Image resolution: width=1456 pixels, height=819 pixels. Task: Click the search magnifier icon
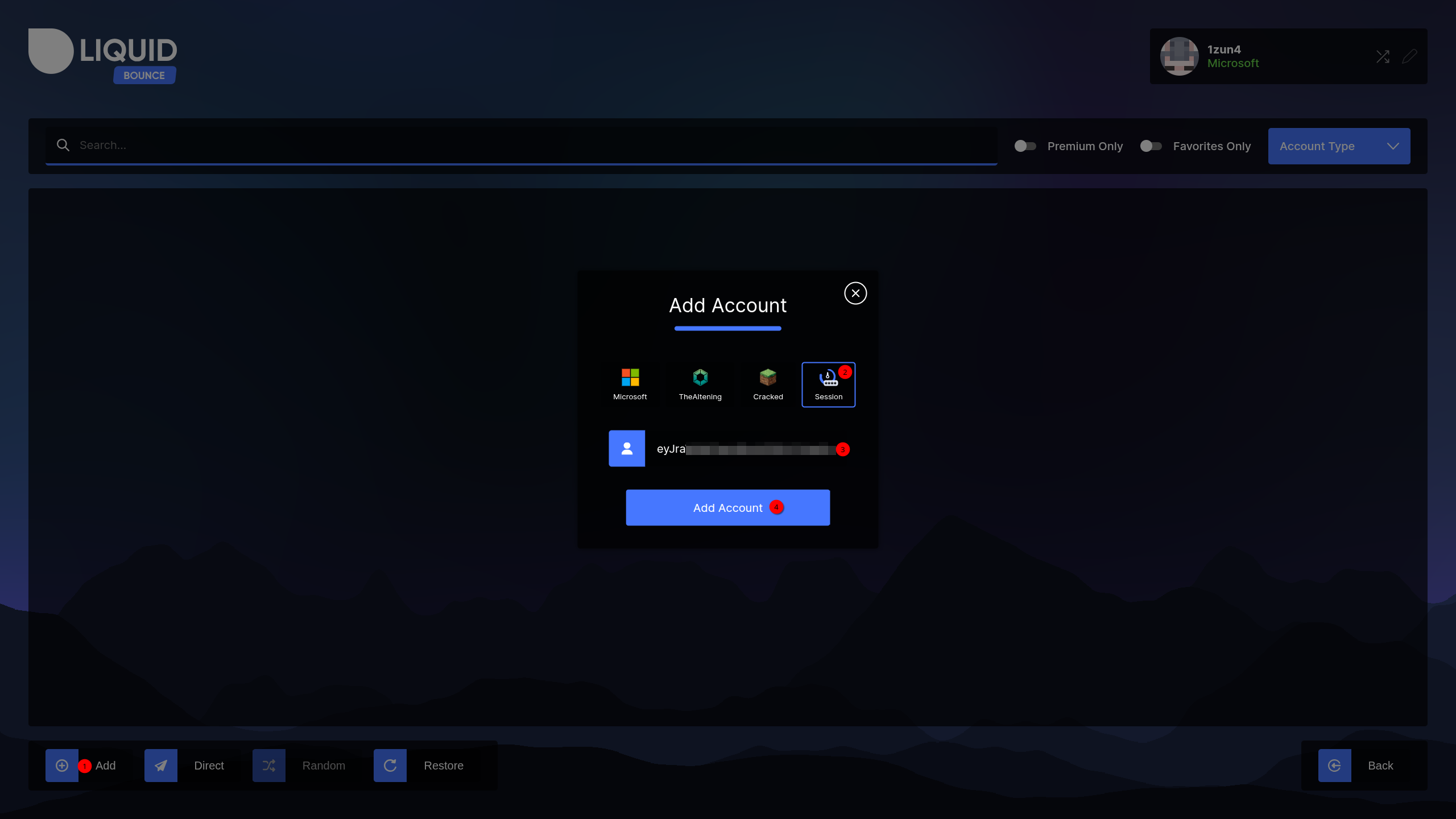point(63,145)
